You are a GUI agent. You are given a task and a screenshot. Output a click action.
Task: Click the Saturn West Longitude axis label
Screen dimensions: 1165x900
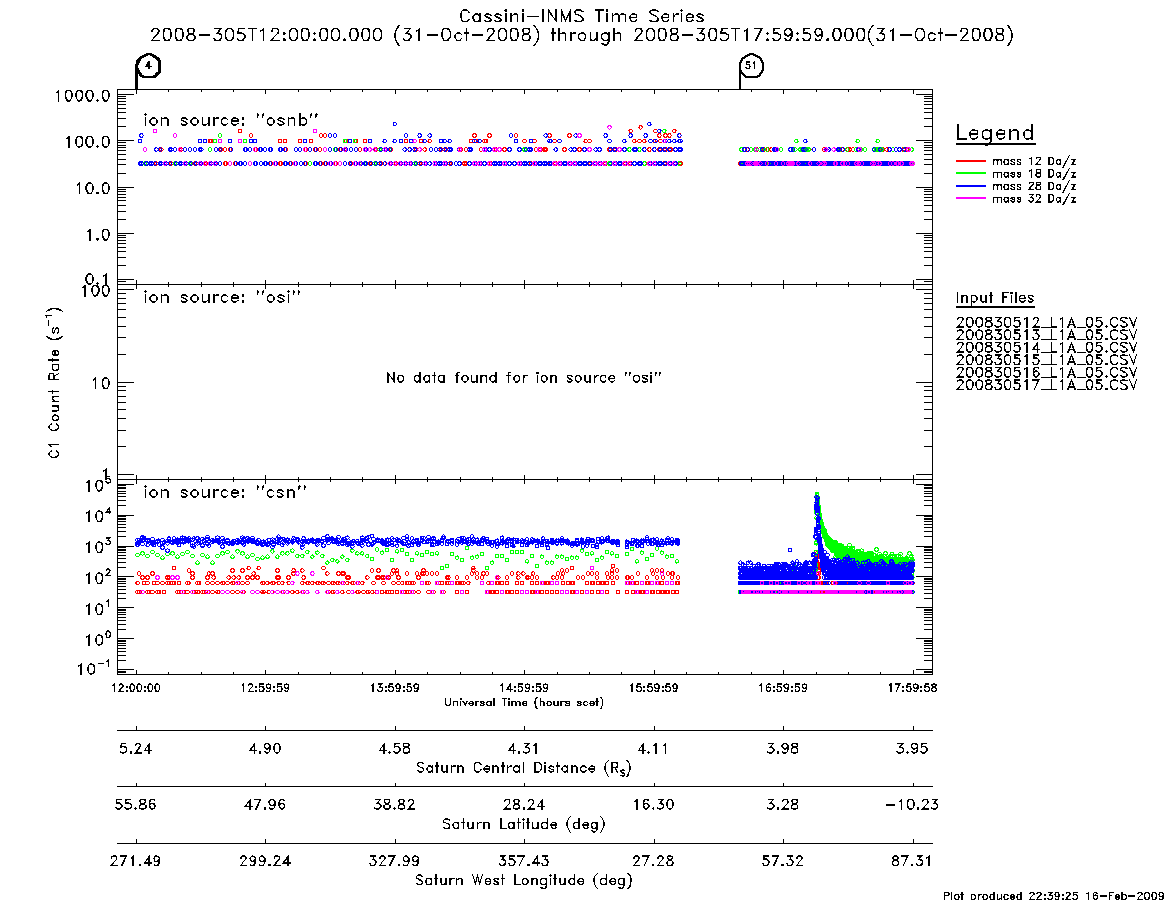click(524, 881)
